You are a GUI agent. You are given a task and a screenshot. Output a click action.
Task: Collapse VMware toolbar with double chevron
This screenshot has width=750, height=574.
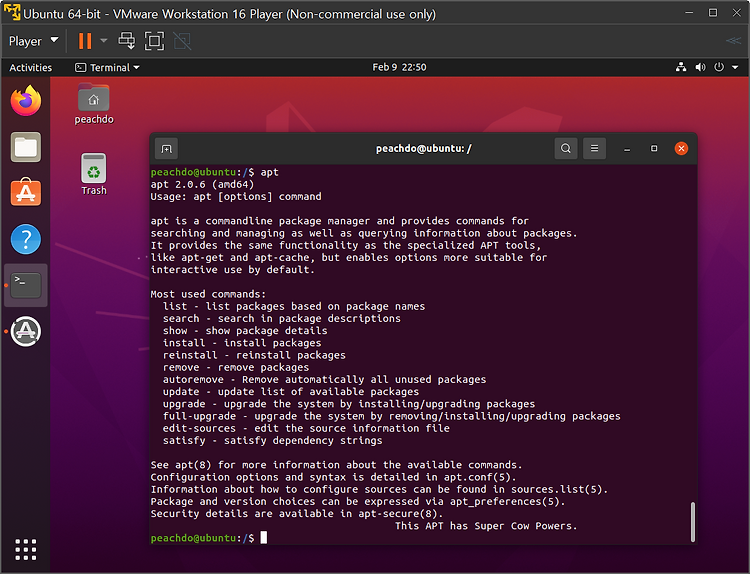point(733,41)
